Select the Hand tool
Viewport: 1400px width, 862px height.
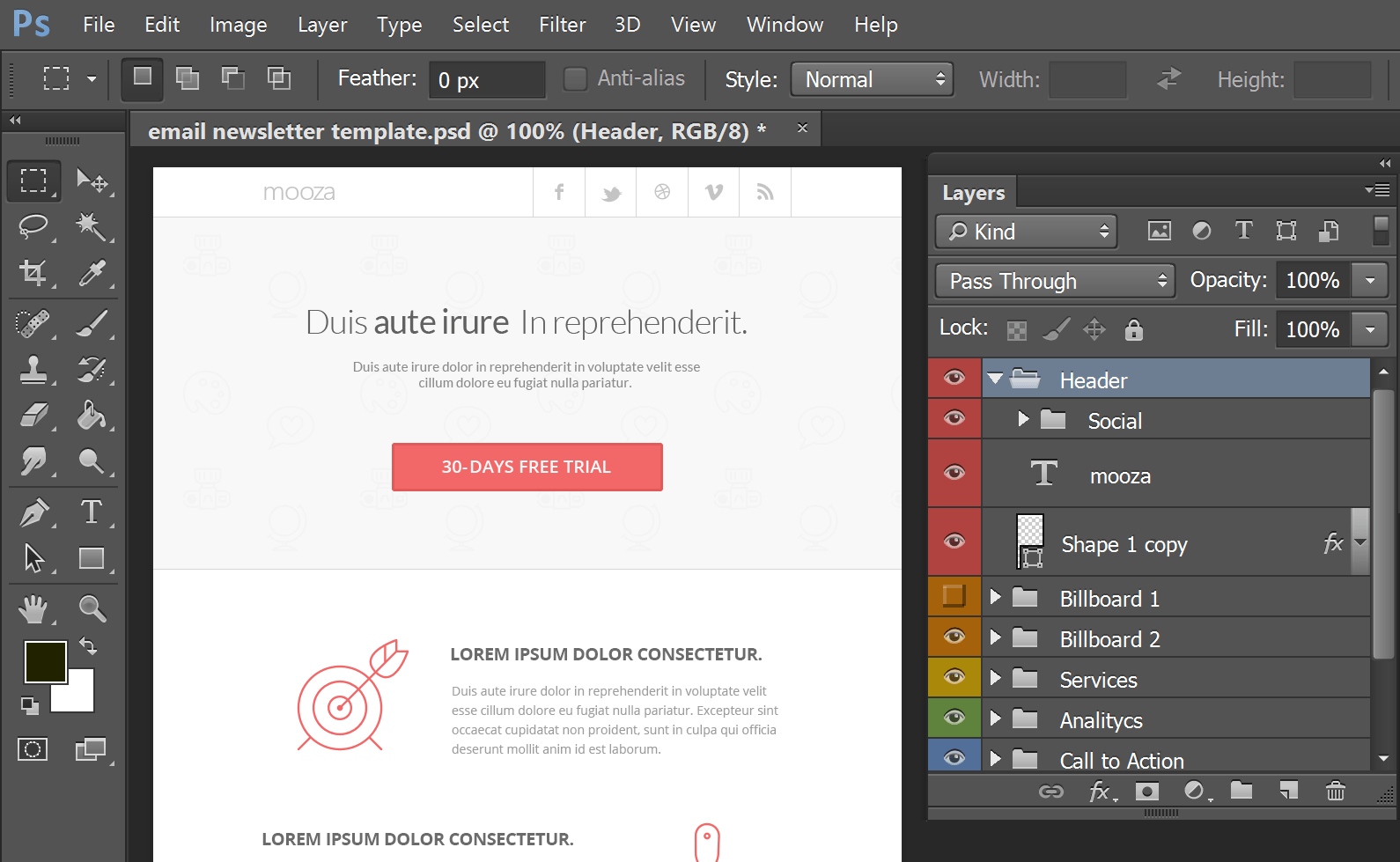pyautogui.click(x=33, y=608)
